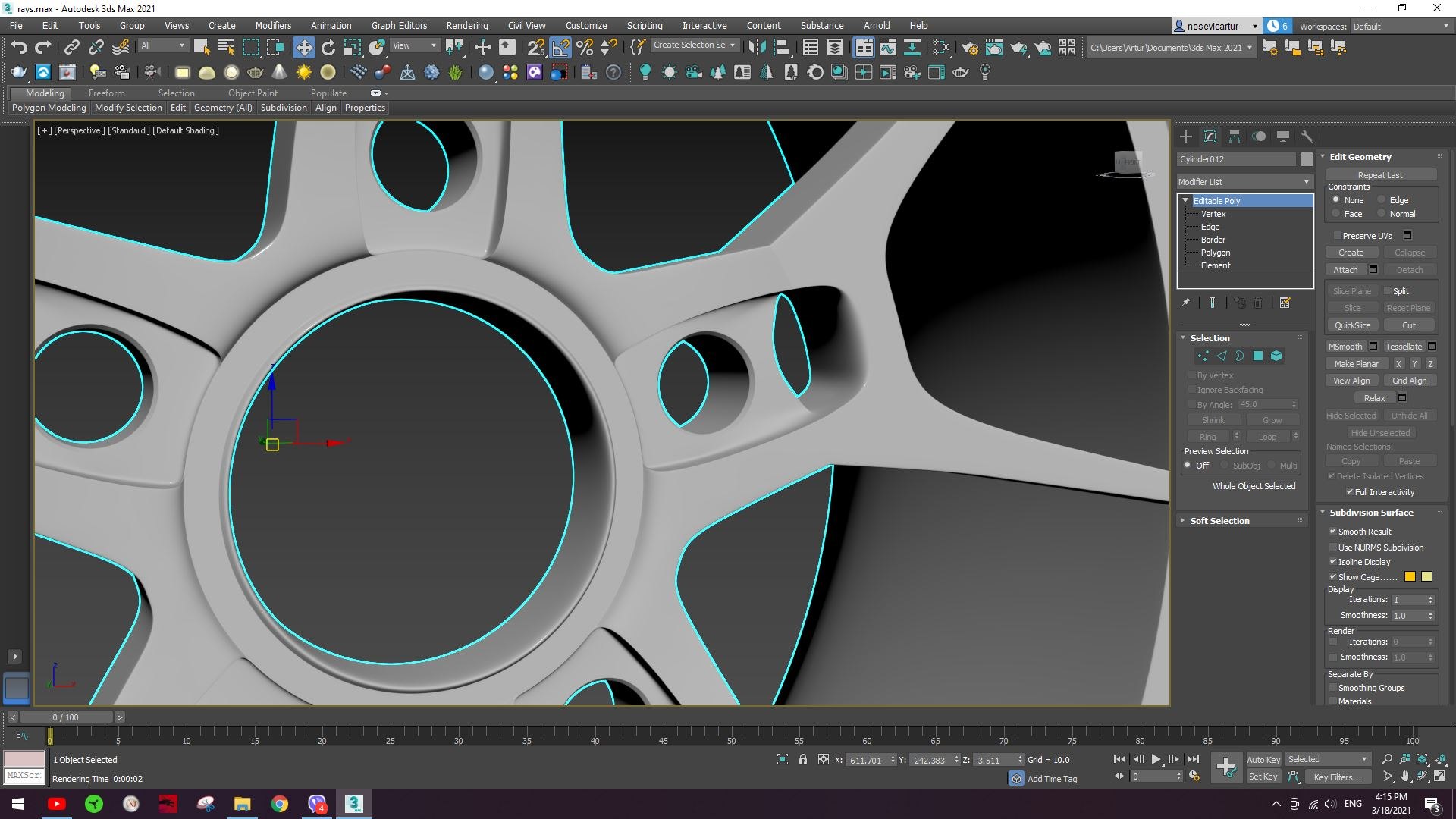The image size is (1456, 819).
Task: Click the Attach button
Action: (1345, 270)
